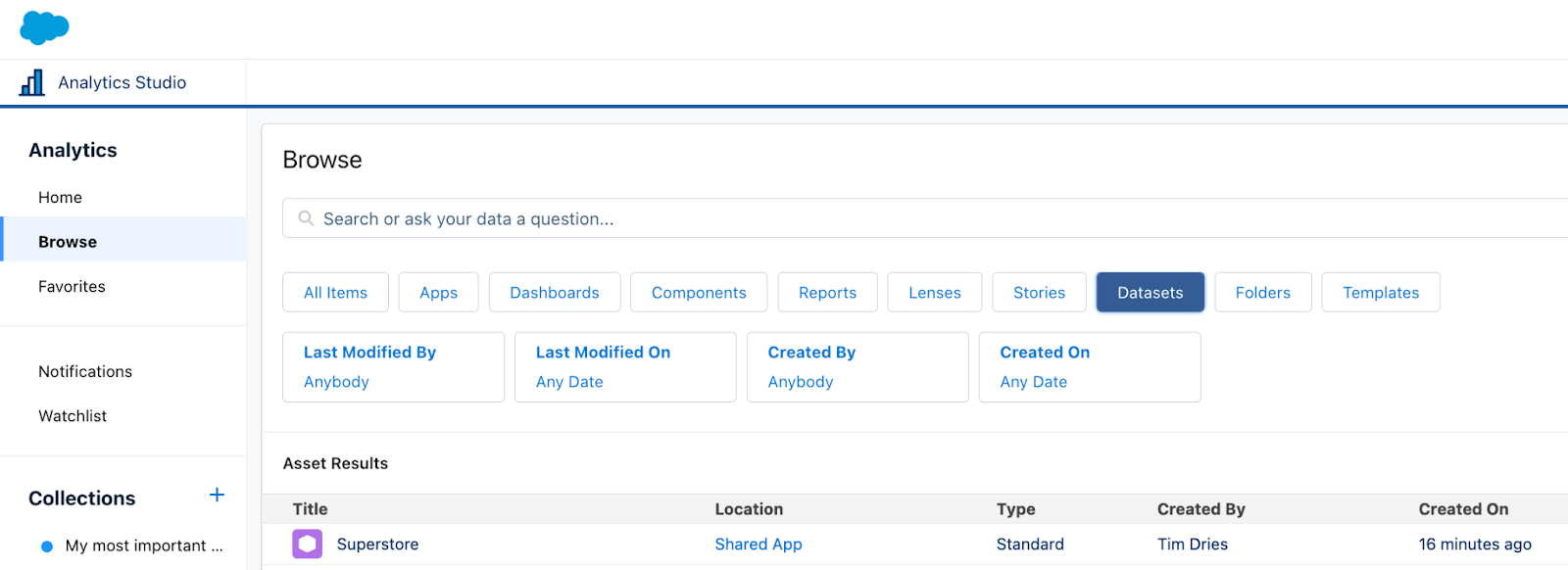Click the 16 minutes ago timestamp

[x=1475, y=544]
